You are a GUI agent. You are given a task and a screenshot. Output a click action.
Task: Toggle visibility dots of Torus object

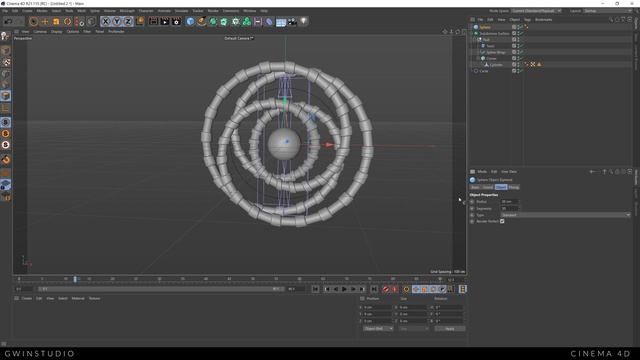point(518,46)
